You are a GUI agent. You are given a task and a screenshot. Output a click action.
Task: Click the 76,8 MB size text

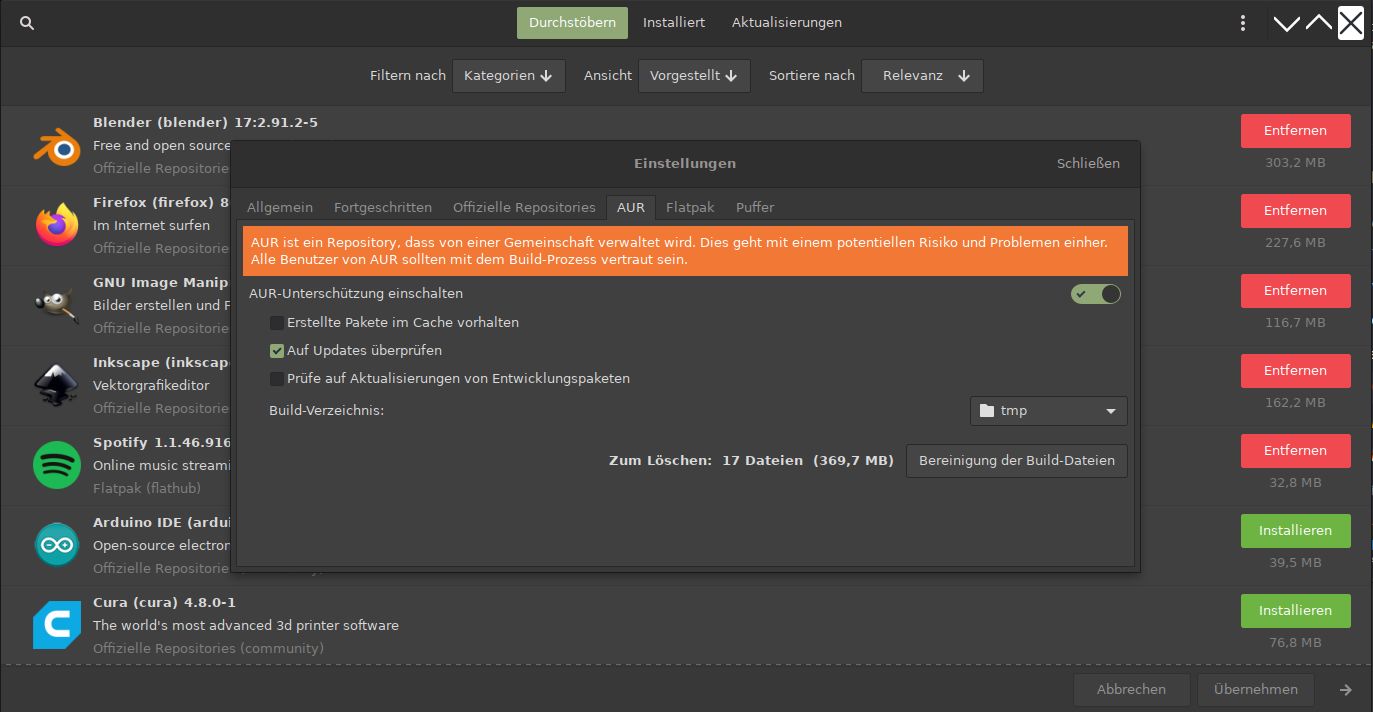[1295, 643]
